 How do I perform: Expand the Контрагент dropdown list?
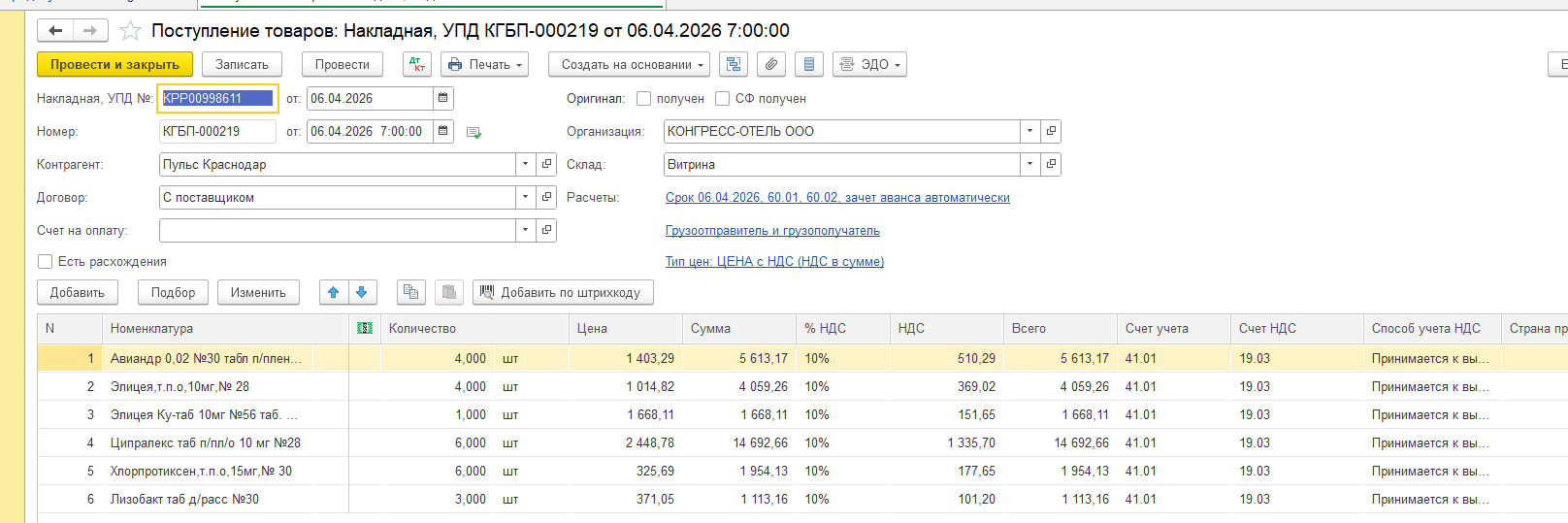pyautogui.click(x=525, y=165)
